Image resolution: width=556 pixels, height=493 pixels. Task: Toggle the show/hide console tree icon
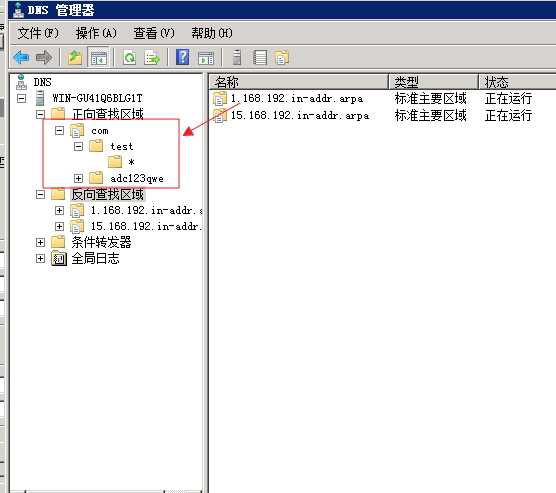point(99,57)
